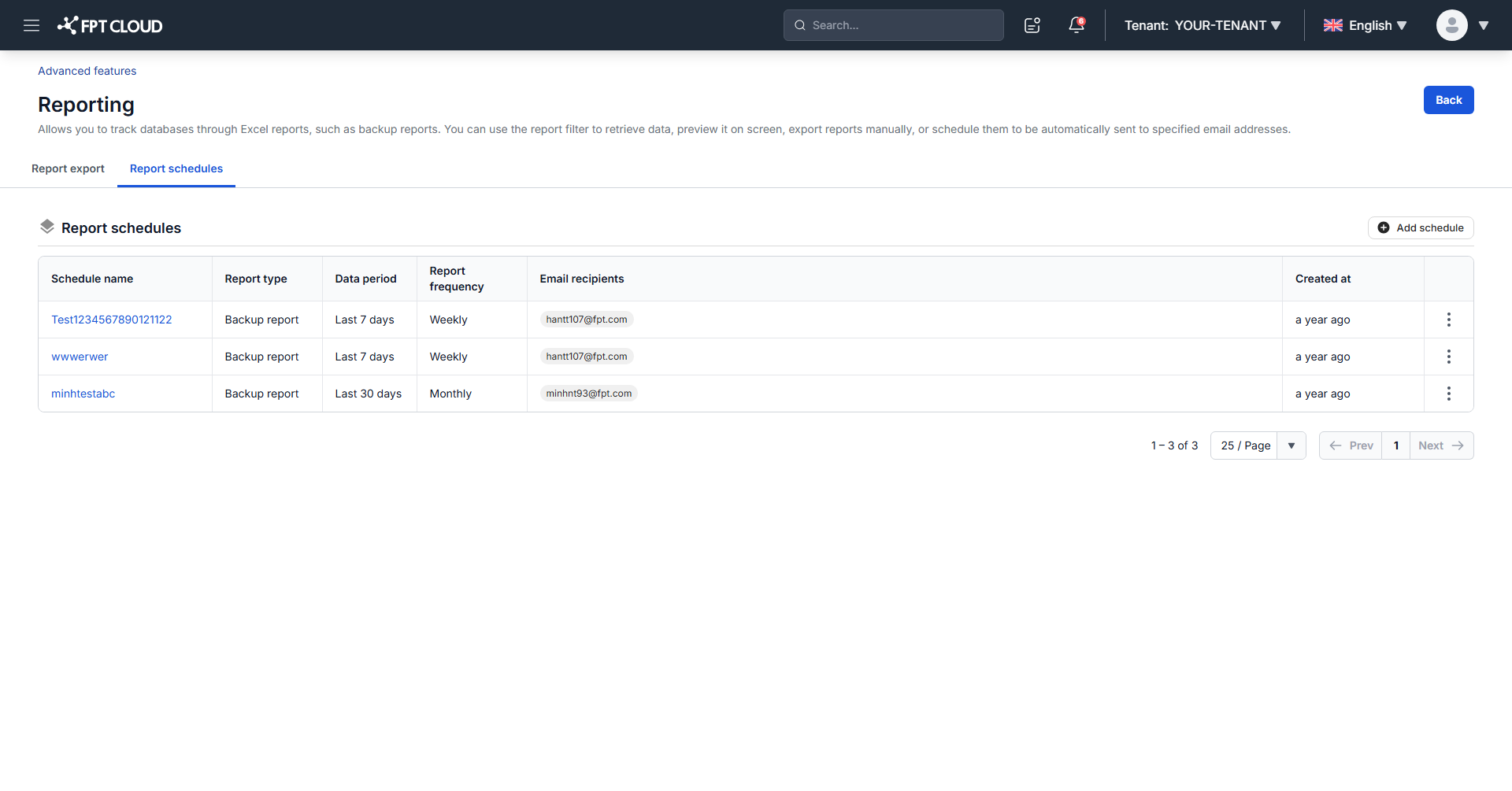Click the Report schedules layers icon
Image resolution: width=1512 pixels, height=791 pixels.
(47, 227)
